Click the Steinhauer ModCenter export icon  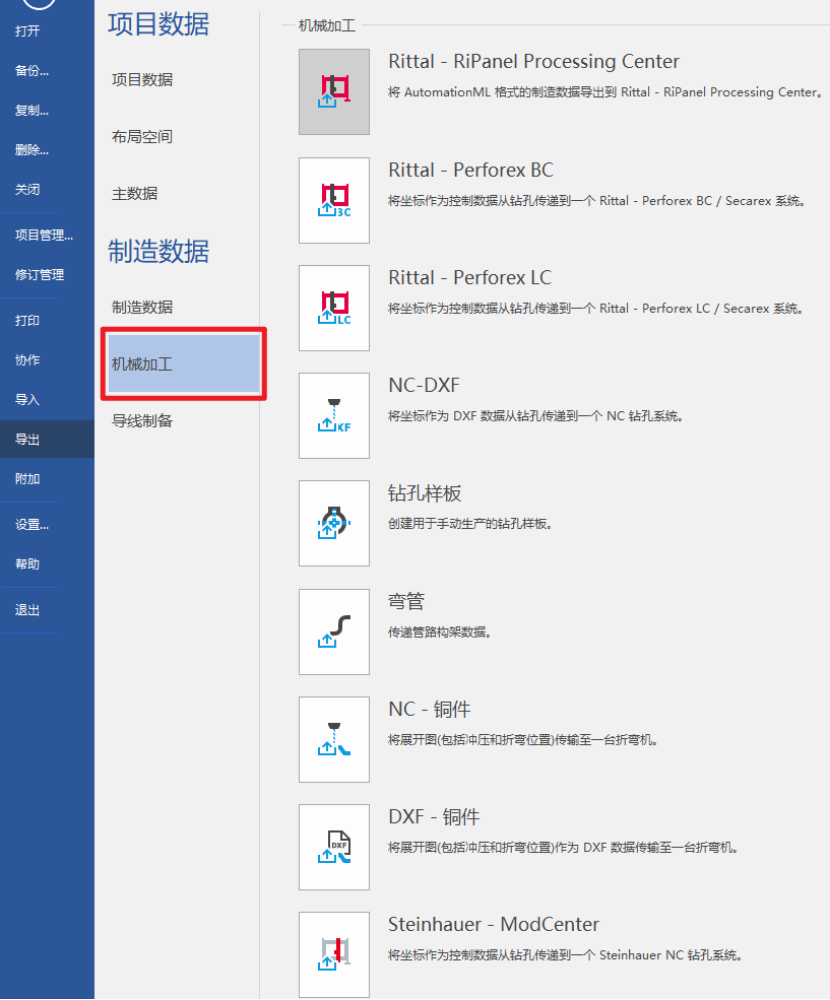334,955
